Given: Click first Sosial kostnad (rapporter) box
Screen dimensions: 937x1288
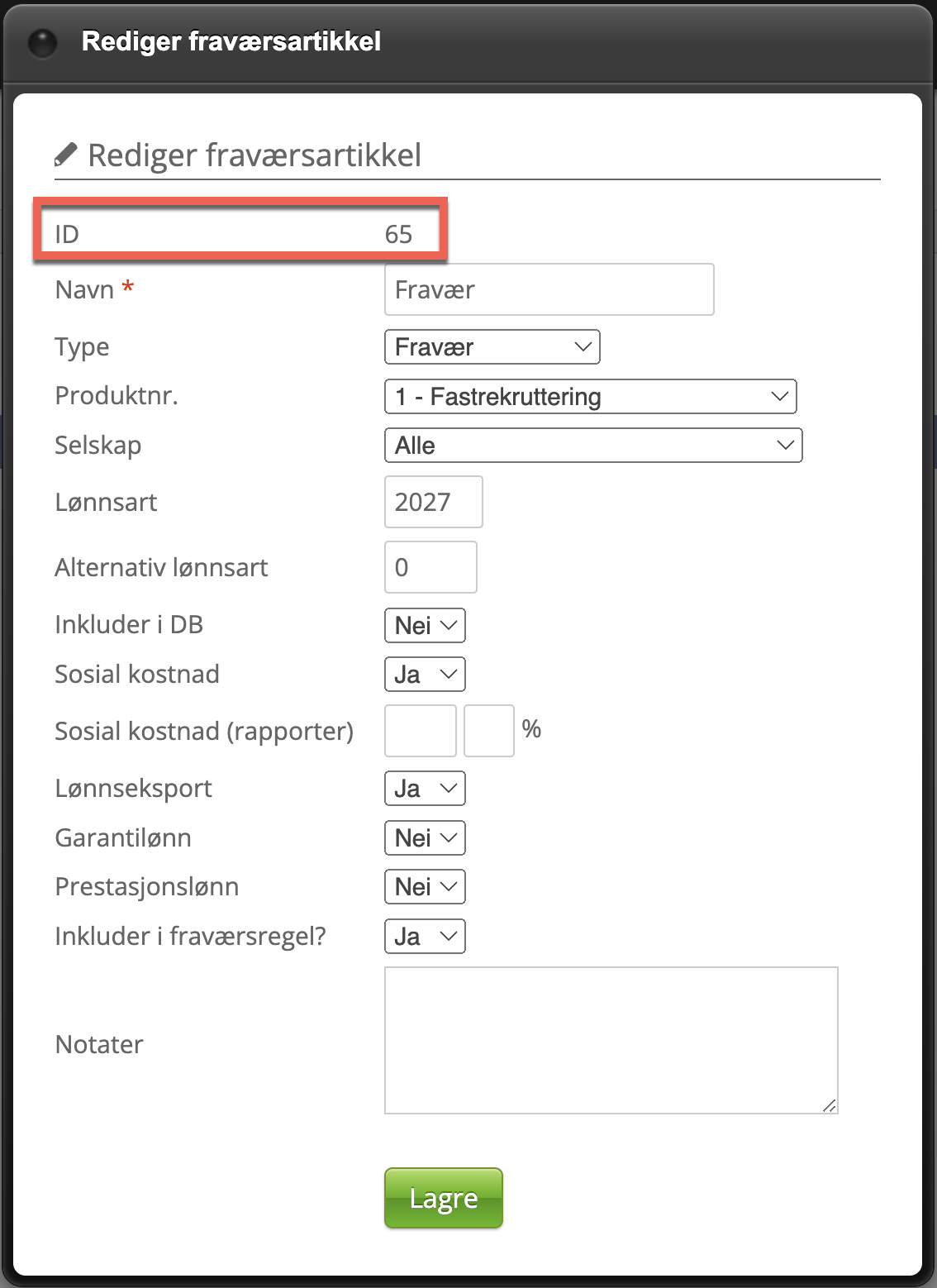Looking at the screenshot, I should (x=421, y=731).
